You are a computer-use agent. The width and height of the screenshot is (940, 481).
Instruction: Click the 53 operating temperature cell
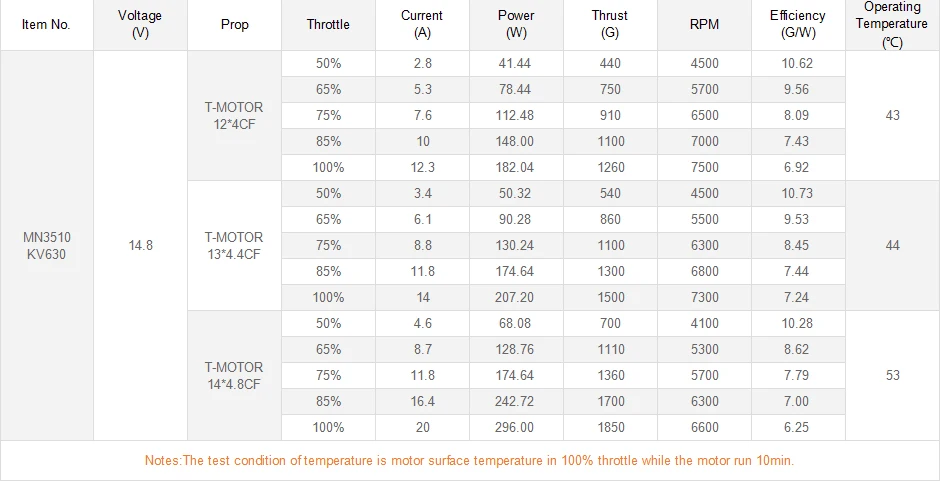coord(892,375)
